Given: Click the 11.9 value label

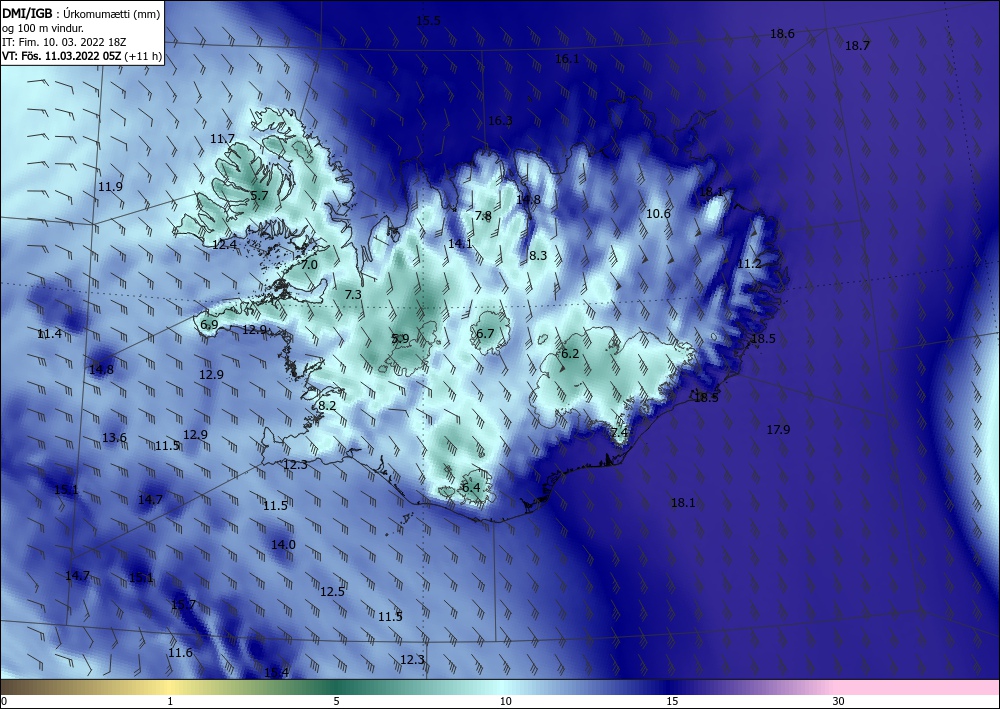Looking at the screenshot, I should (x=110, y=187).
